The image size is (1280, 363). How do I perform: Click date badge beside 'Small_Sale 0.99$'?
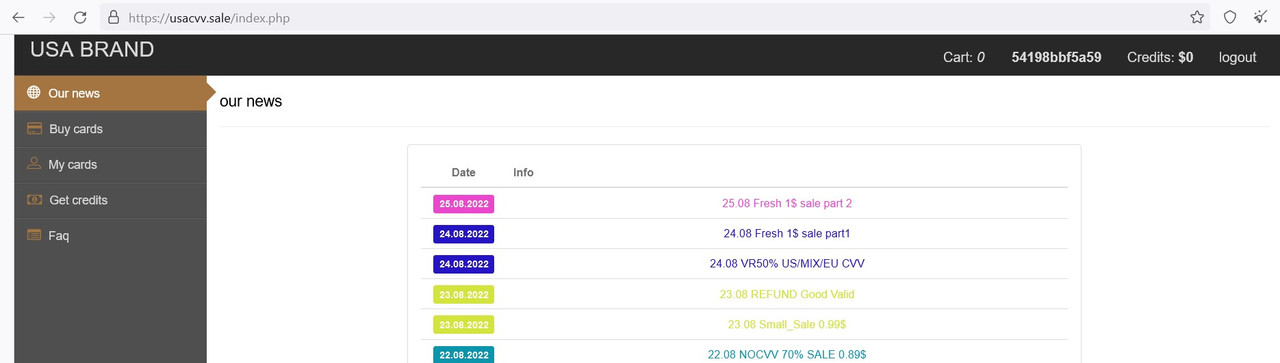click(x=463, y=324)
